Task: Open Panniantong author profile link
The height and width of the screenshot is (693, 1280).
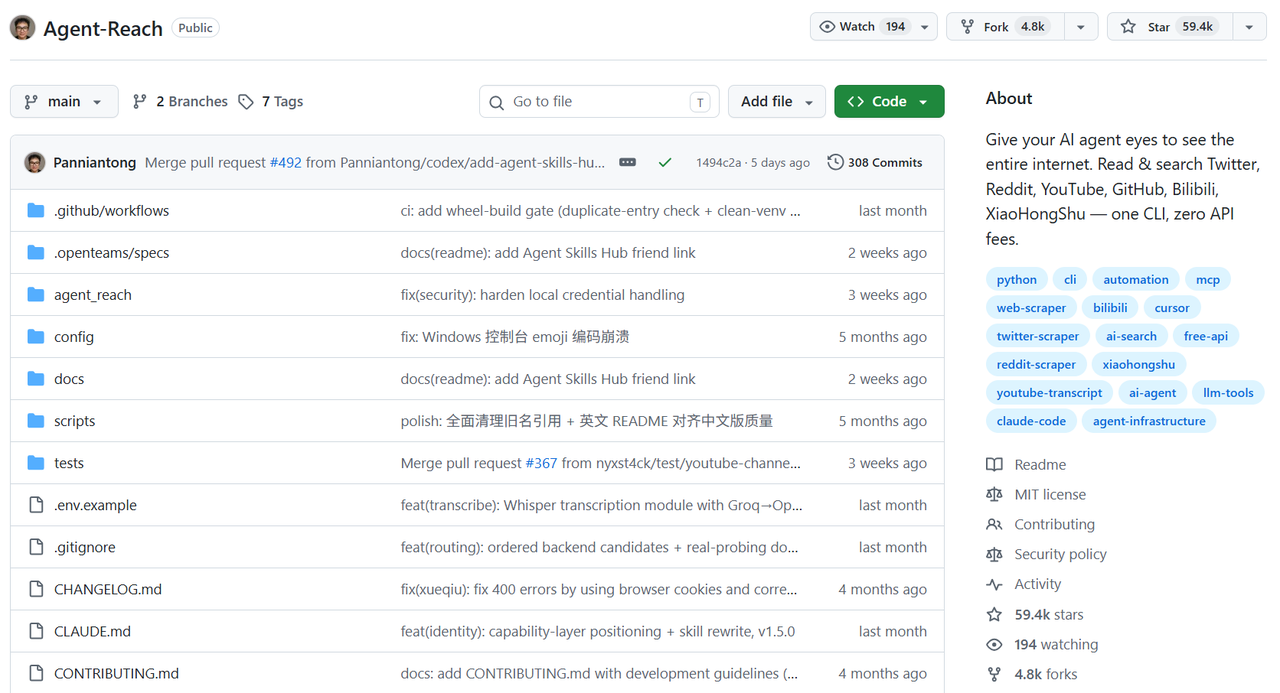Action: (x=95, y=162)
